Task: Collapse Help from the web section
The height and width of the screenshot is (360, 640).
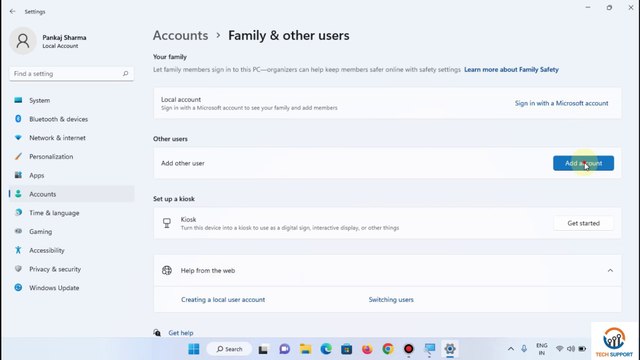Action: [610, 270]
